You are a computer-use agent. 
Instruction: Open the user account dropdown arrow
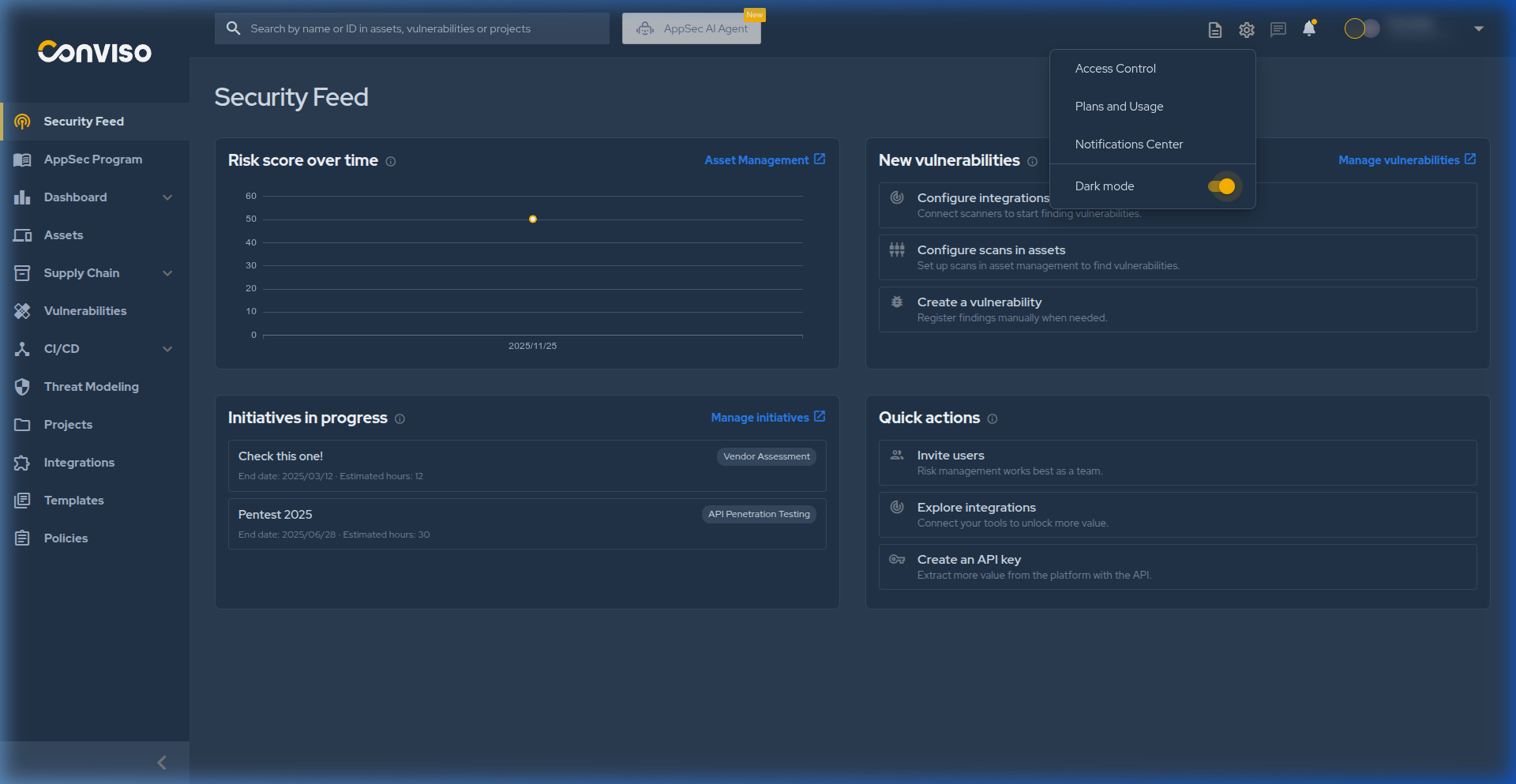1478,29
